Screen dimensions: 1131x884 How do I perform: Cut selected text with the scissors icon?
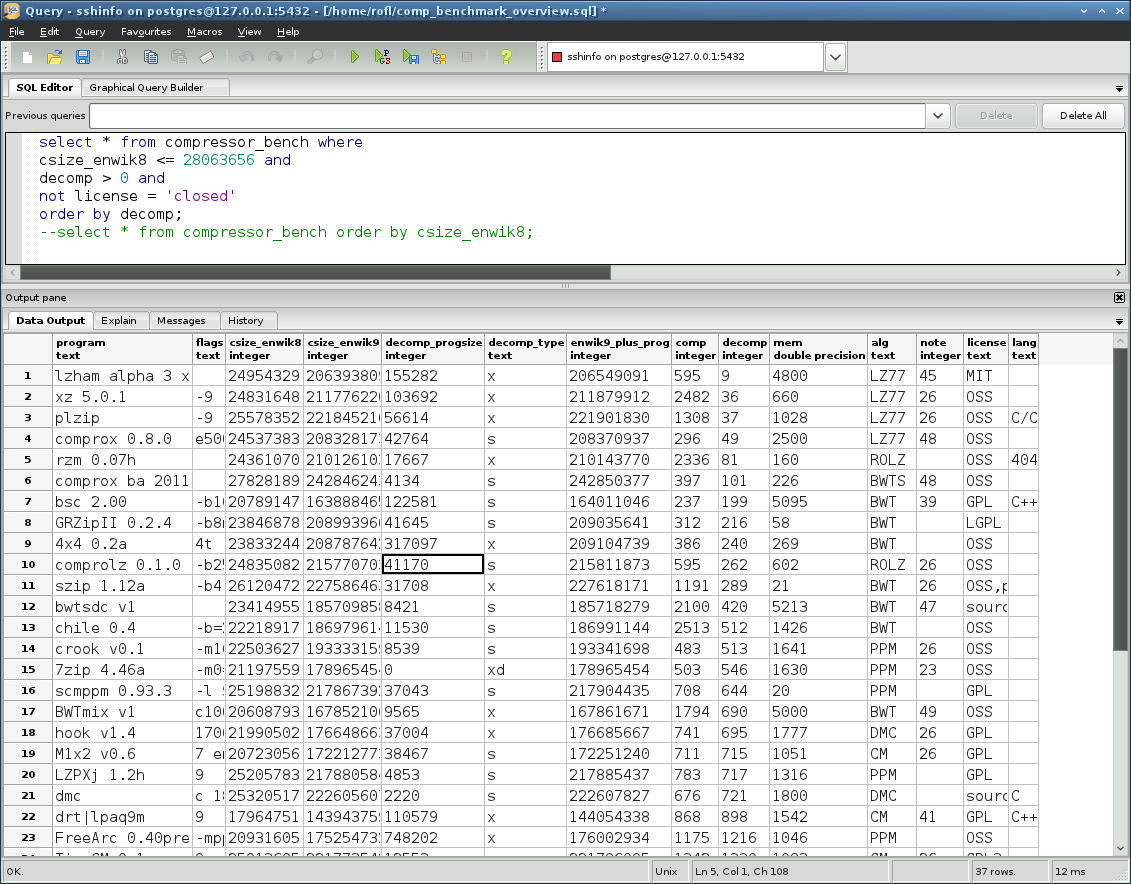click(x=122, y=57)
